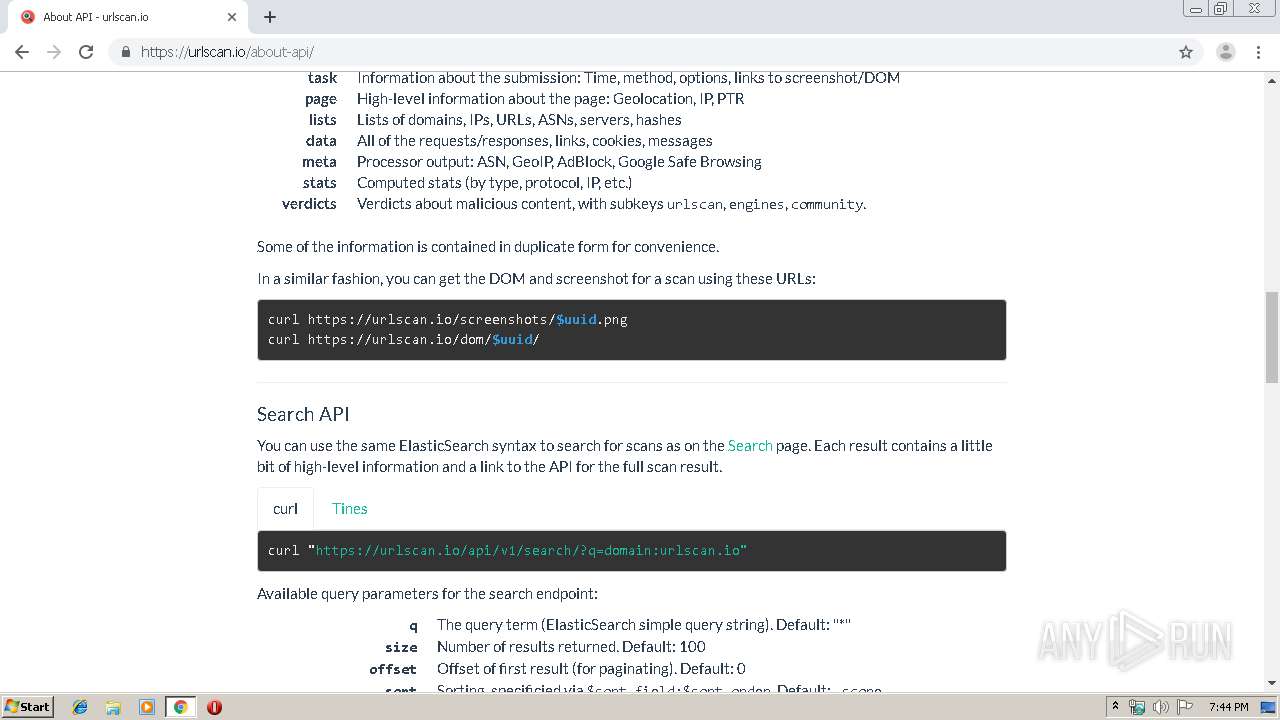Open the Chrome three-dot menu

pyautogui.click(x=1258, y=52)
